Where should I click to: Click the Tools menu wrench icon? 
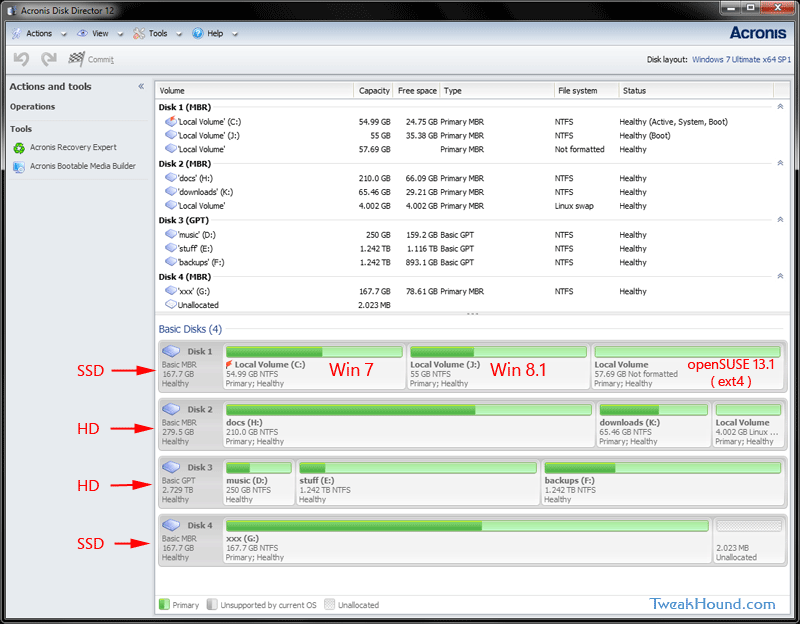click(x=139, y=34)
